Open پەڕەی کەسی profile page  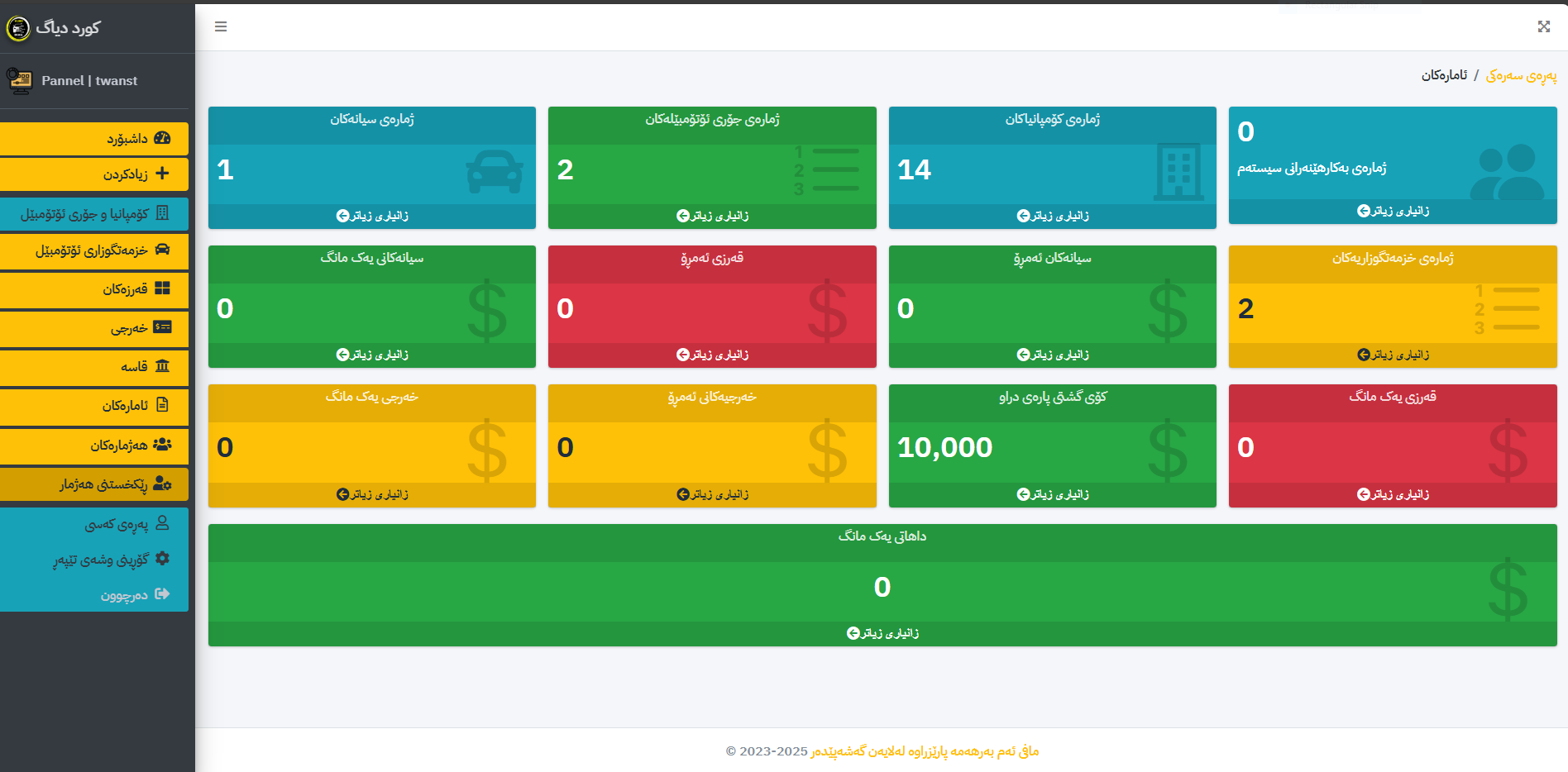coord(94,524)
